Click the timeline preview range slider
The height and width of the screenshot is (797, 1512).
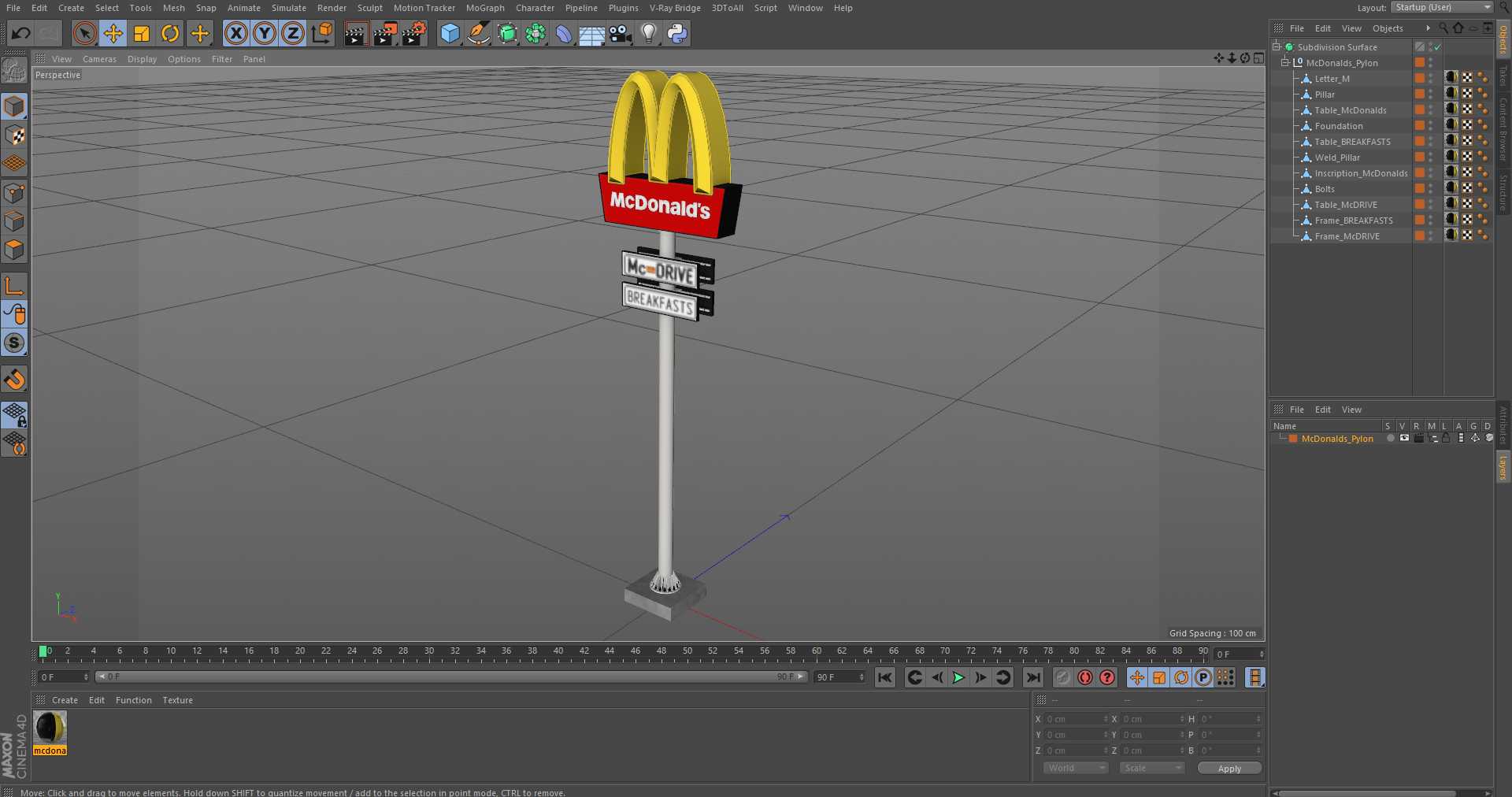[x=451, y=677]
